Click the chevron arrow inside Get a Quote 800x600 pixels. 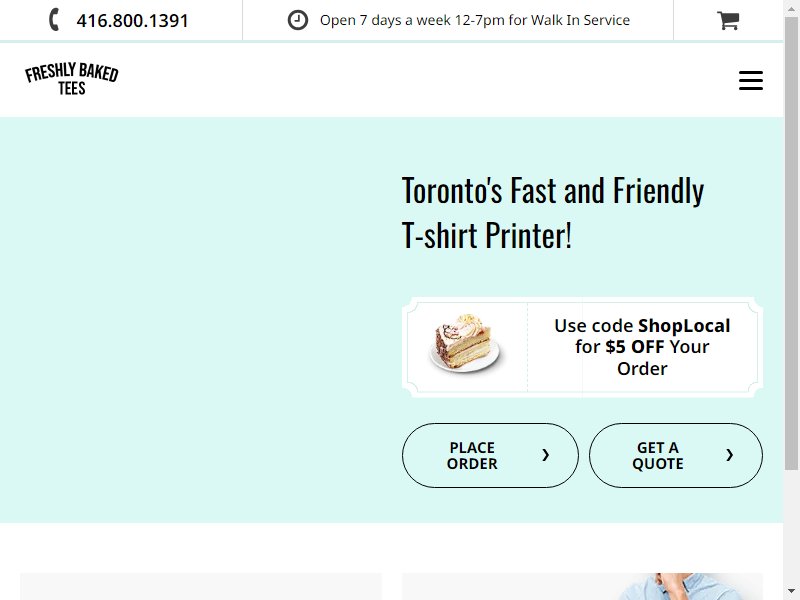pyautogui.click(x=729, y=455)
